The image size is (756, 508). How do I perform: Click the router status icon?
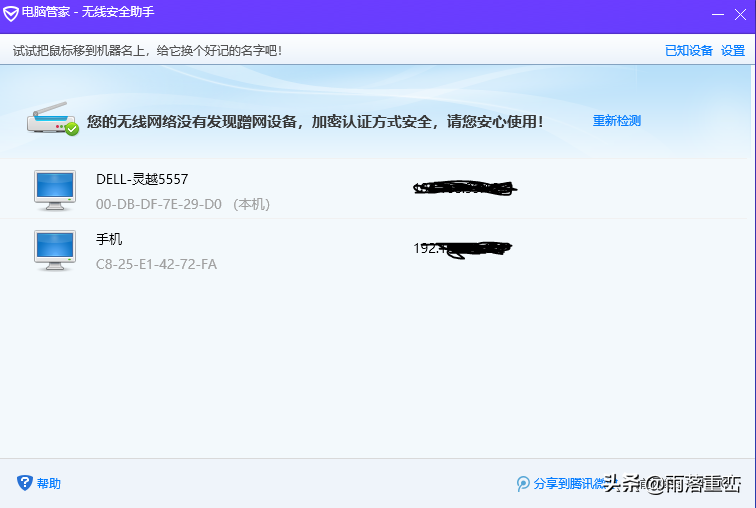point(53,119)
